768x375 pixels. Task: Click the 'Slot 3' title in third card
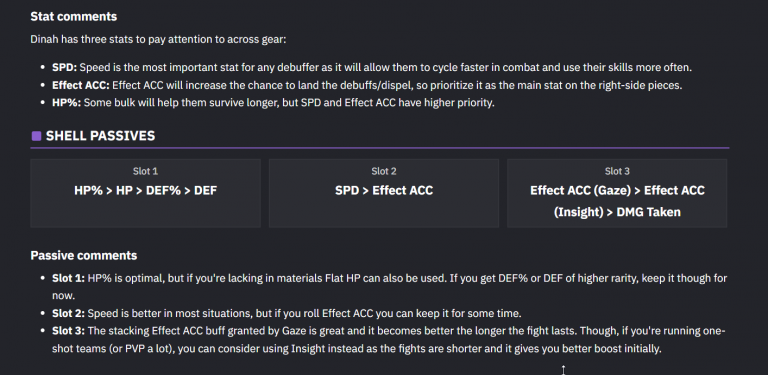click(617, 171)
